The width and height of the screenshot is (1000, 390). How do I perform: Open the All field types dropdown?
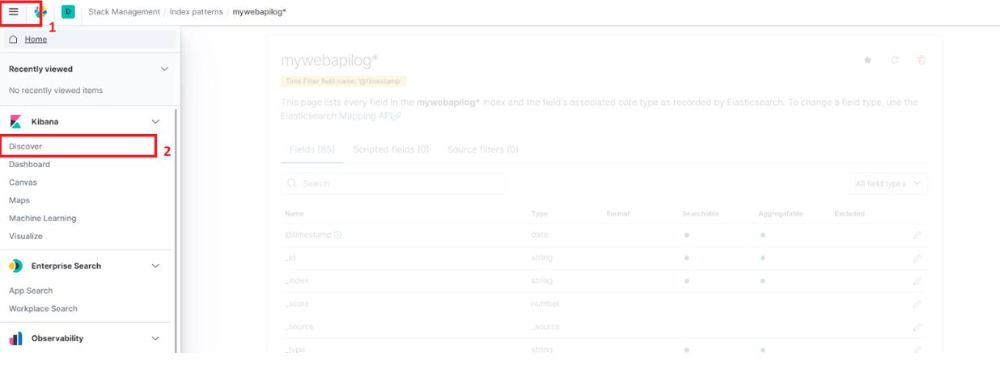click(888, 184)
